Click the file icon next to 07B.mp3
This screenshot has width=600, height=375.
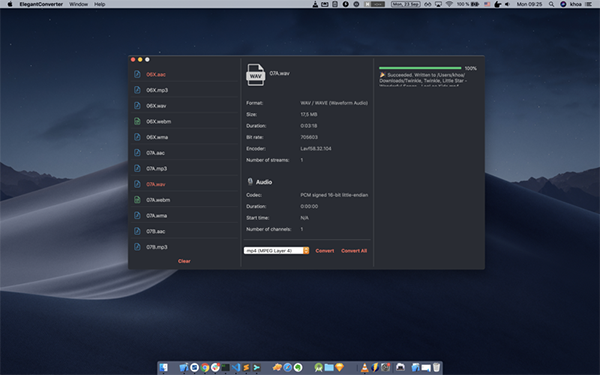click(x=137, y=247)
